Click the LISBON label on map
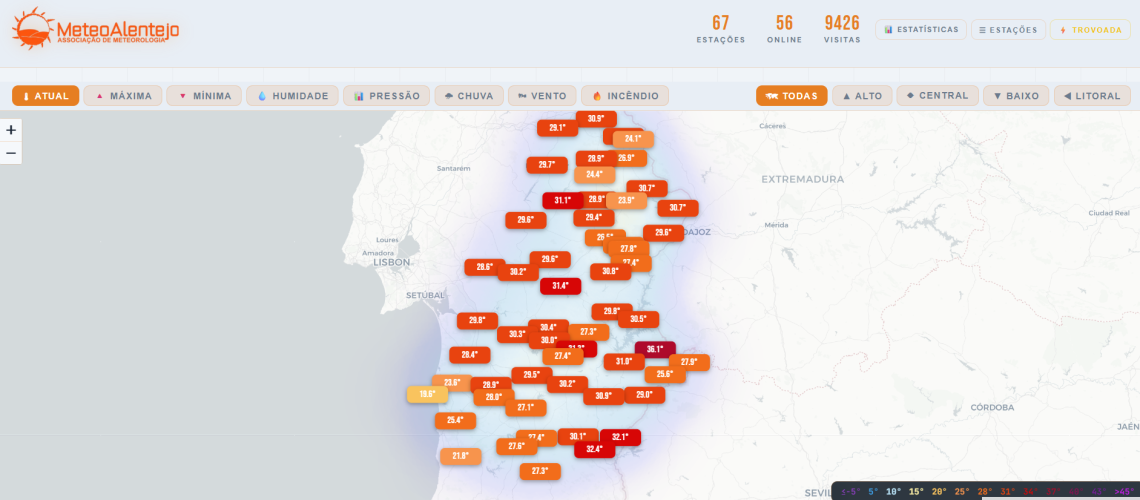 [392, 262]
